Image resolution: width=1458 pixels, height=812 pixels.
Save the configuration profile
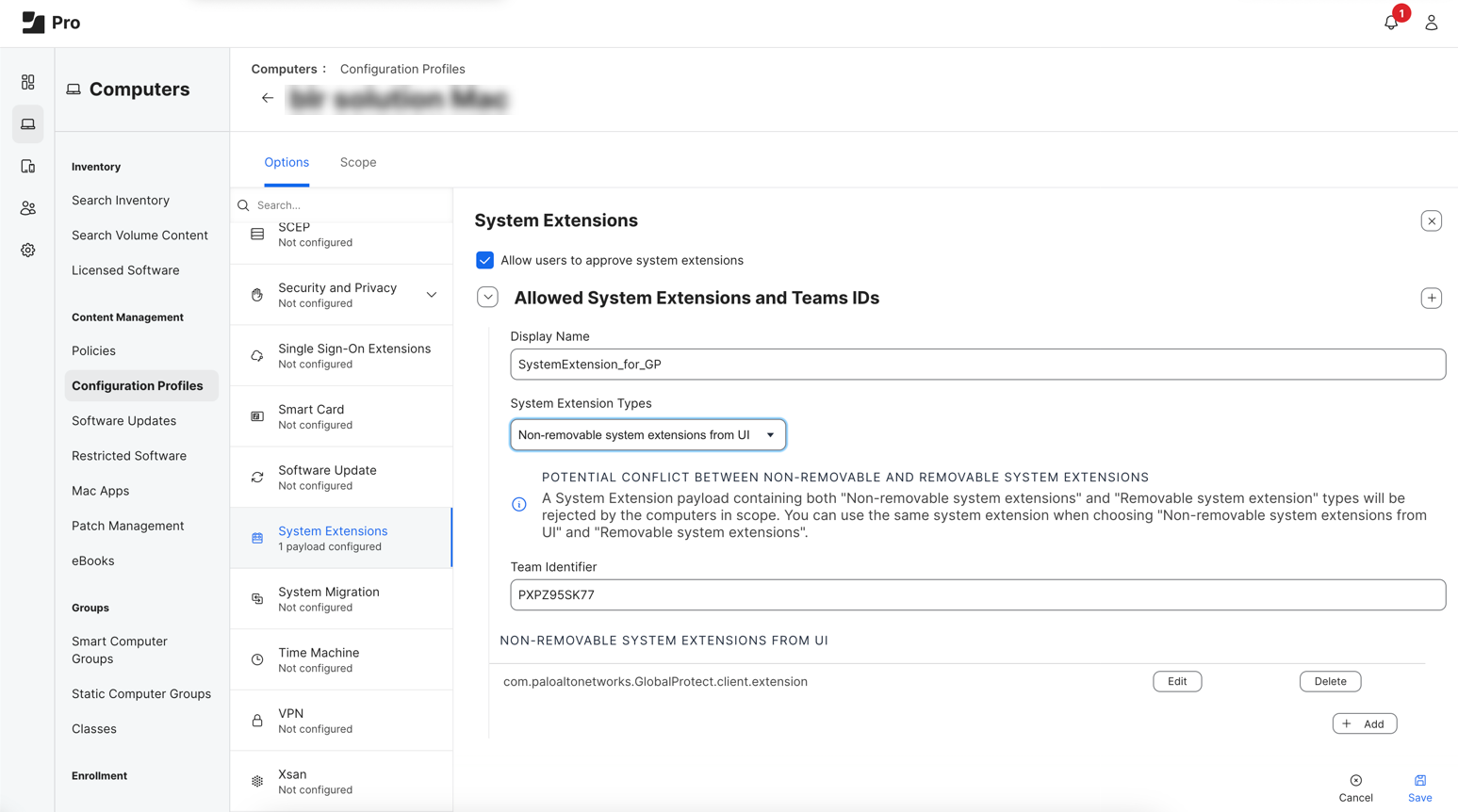pos(1419,788)
